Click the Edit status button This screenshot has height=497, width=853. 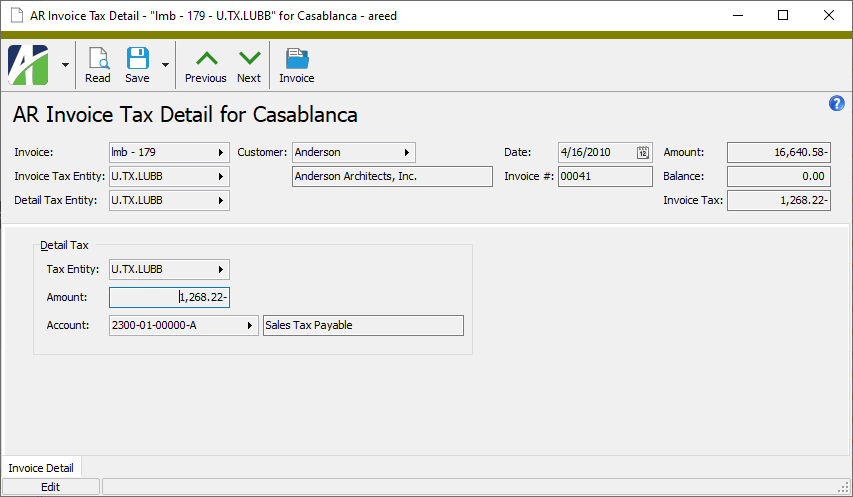pos(50,487)
